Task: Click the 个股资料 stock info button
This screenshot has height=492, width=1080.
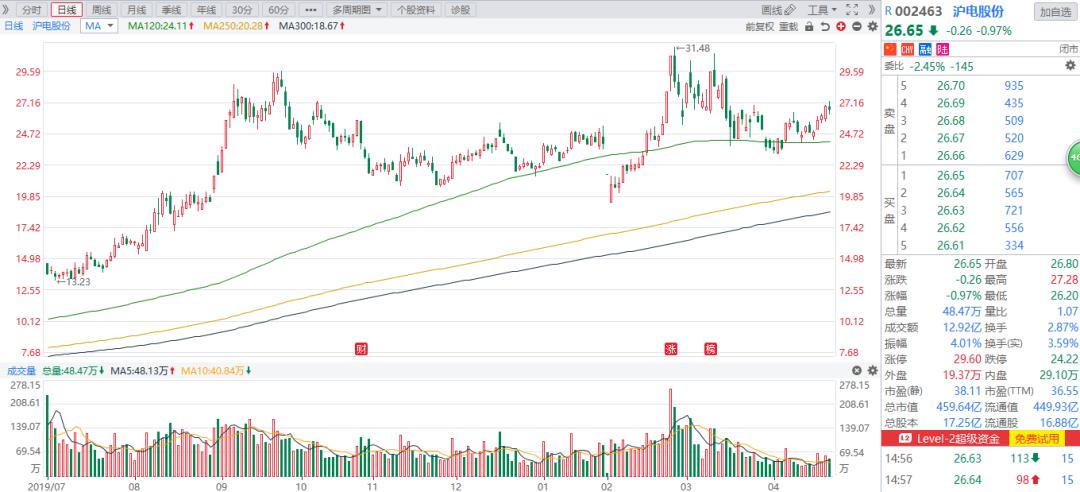Action: coord(415,9)
